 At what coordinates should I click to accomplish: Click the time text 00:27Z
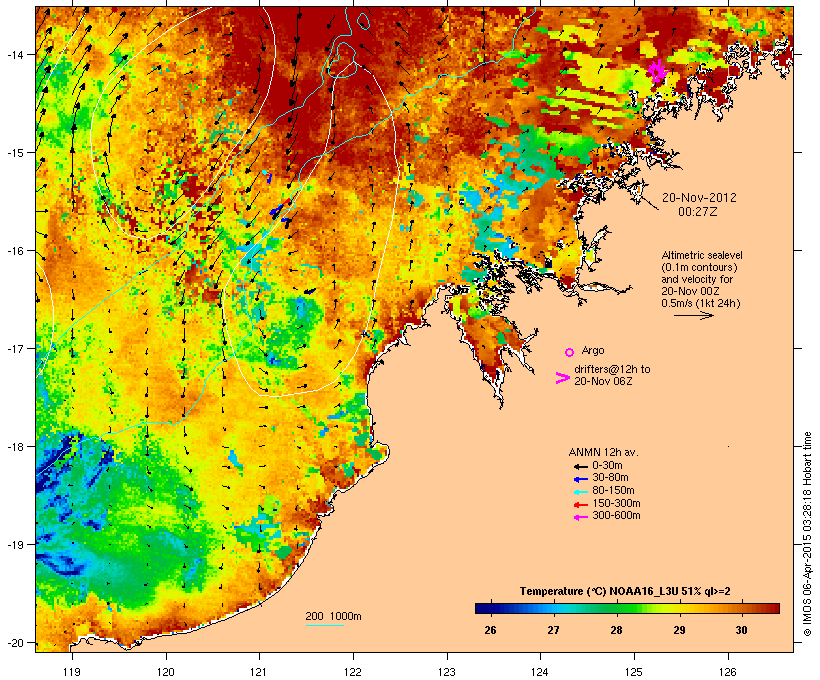(698, 212)
